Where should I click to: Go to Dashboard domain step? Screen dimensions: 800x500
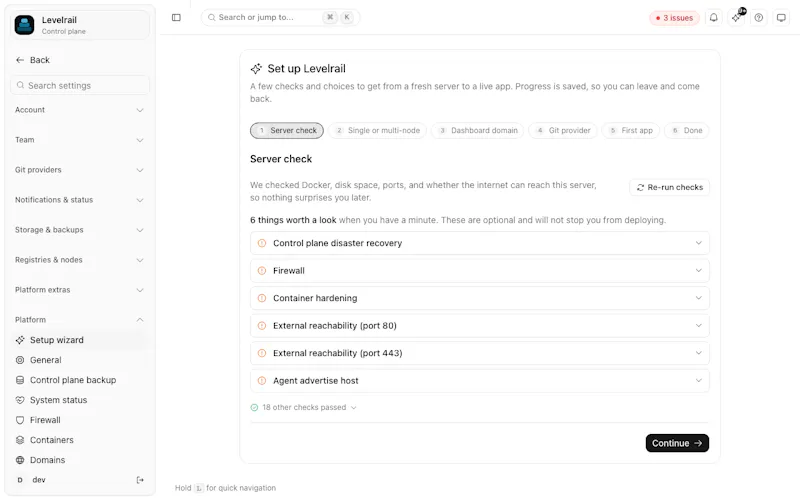(478, 131)
